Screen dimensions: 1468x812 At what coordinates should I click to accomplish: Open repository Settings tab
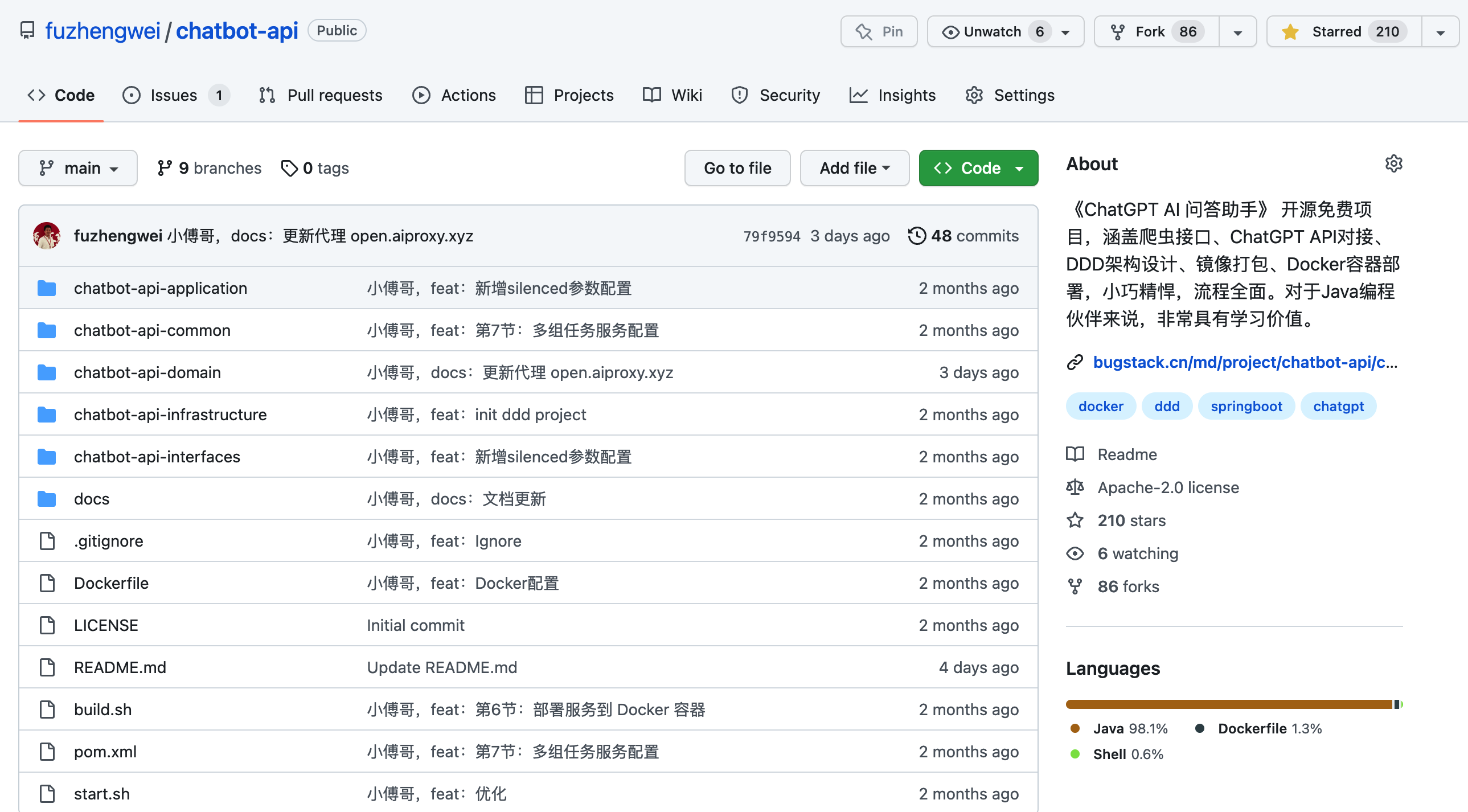click(x=1010, y=95)
